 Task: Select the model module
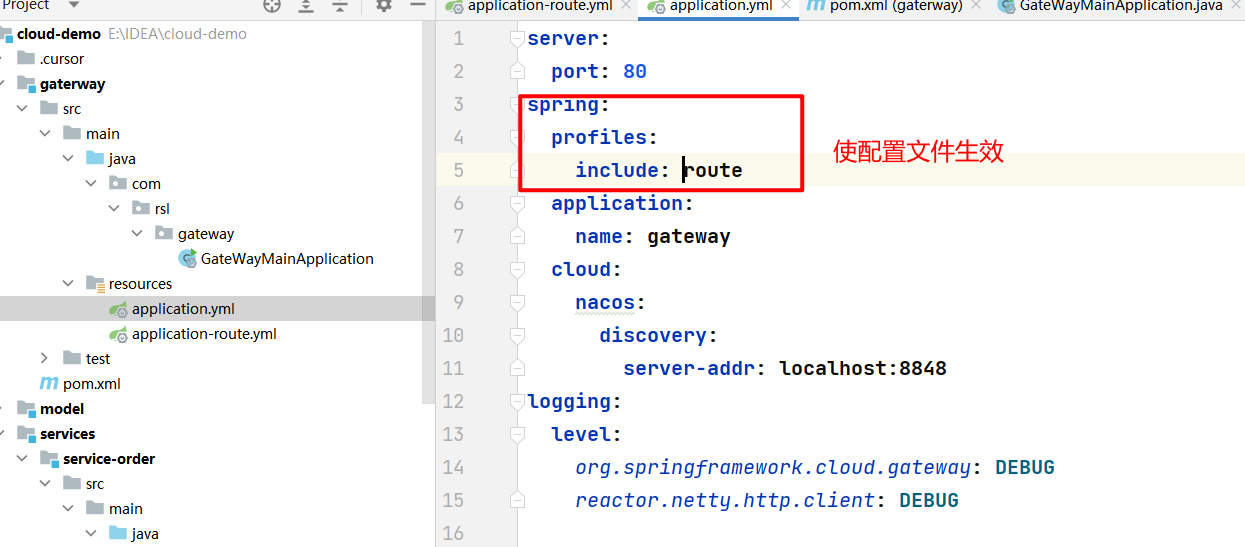click(x=62, y=409)
